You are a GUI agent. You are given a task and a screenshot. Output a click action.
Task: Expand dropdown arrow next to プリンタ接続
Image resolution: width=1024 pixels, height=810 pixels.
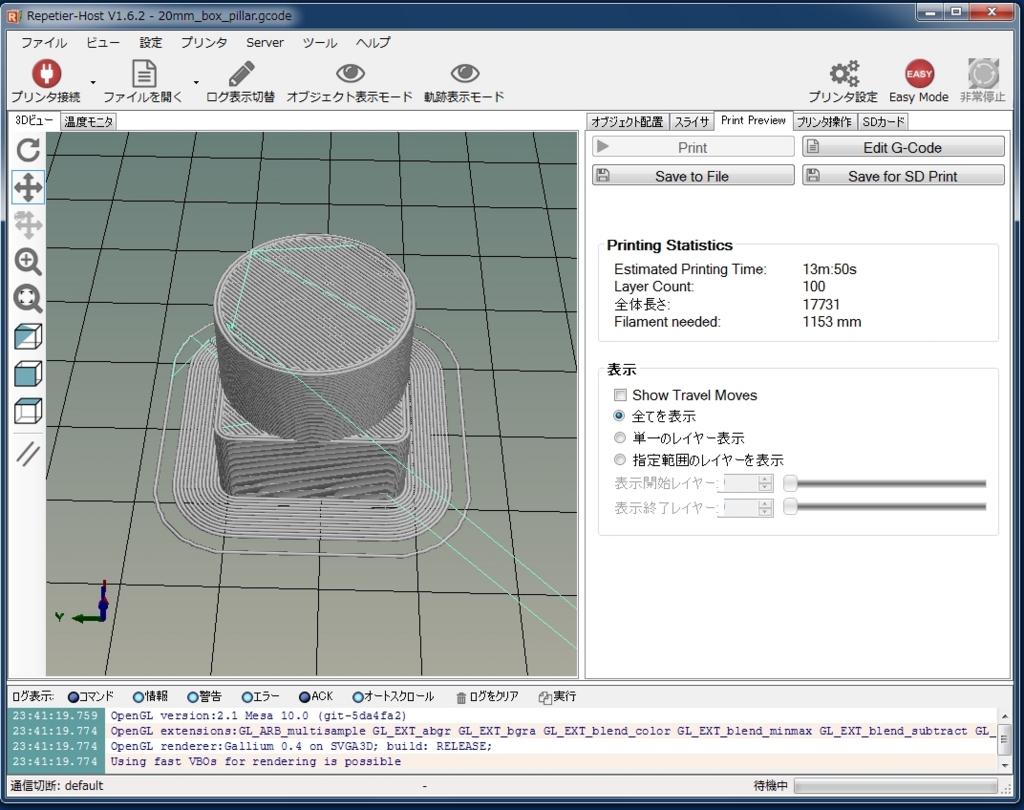[x=93, y=82]
